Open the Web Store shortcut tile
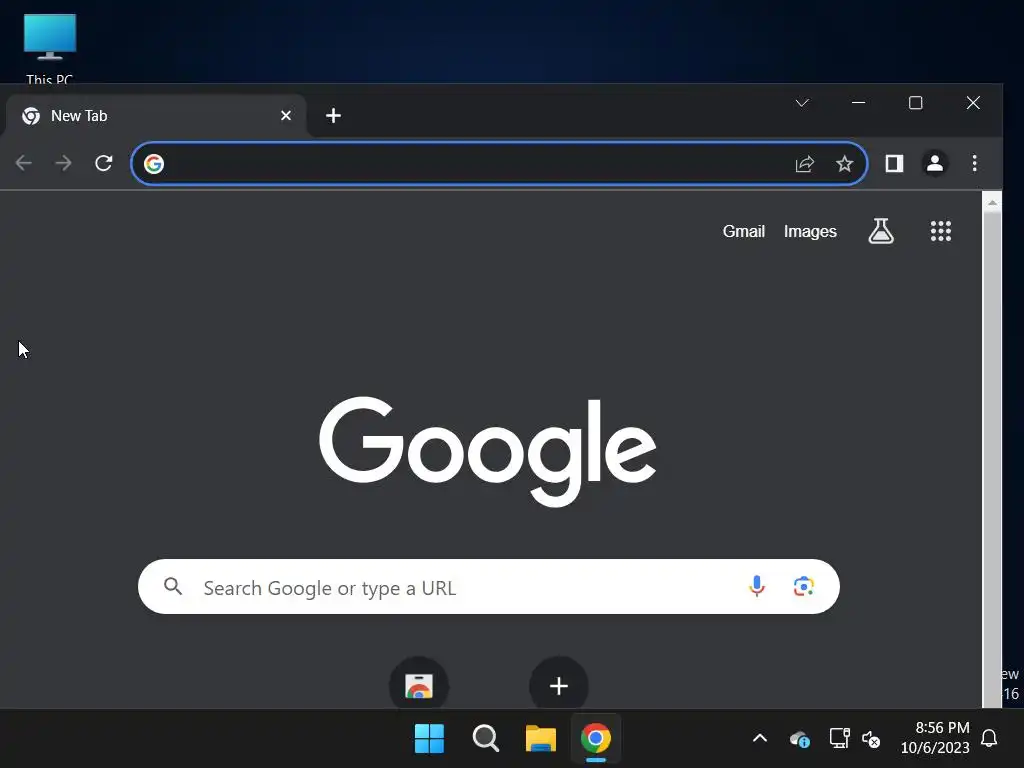The width and height of the screenshot is (1024, 768). 419,685
